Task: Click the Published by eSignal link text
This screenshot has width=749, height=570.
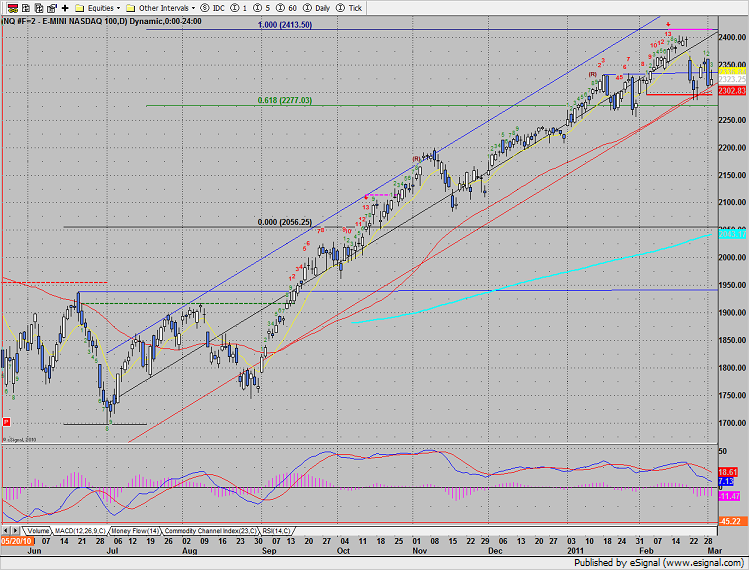Action: (659, 563)
